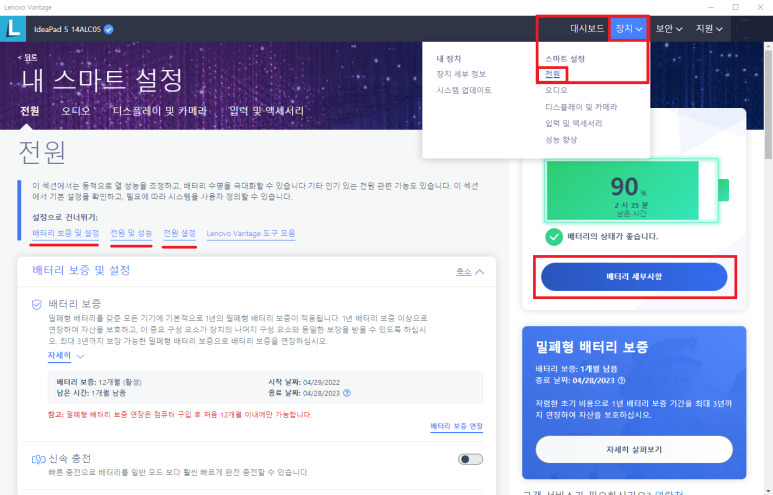Jump to 전원 설정 link
This screenshot has width=773, height=495.
[179, 233]
